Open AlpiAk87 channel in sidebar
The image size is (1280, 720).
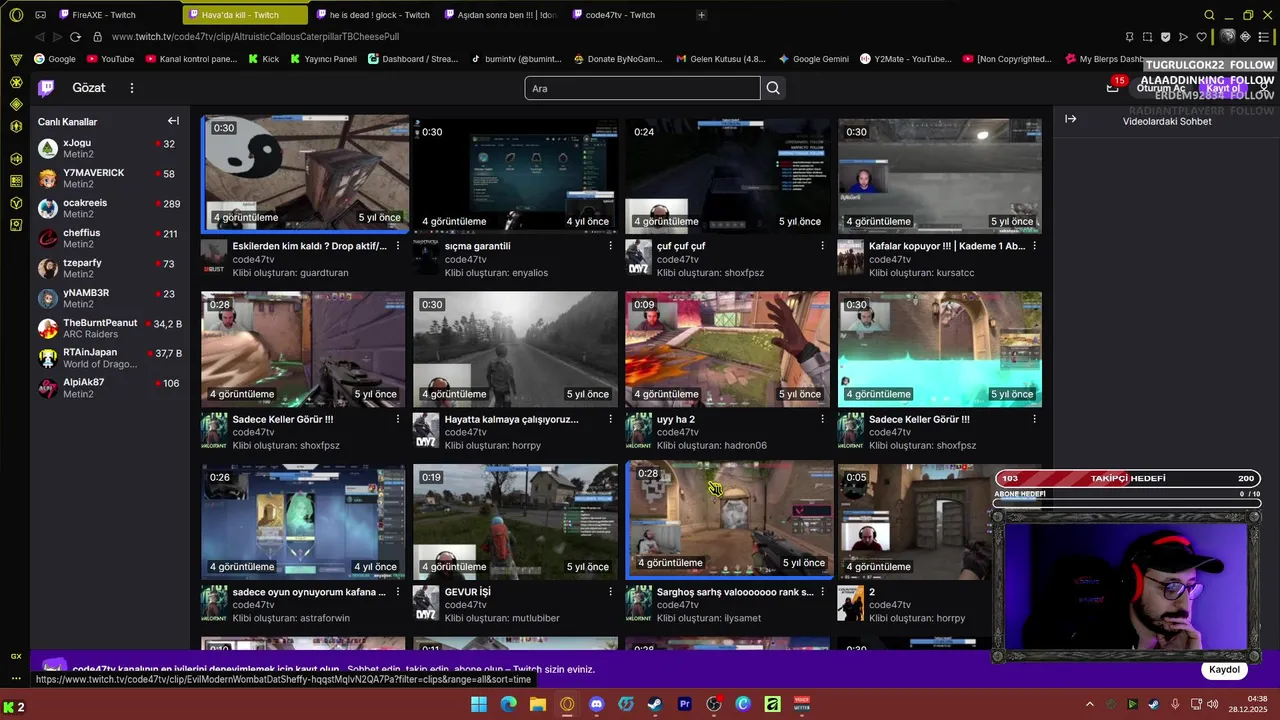(x=110, y=388)
